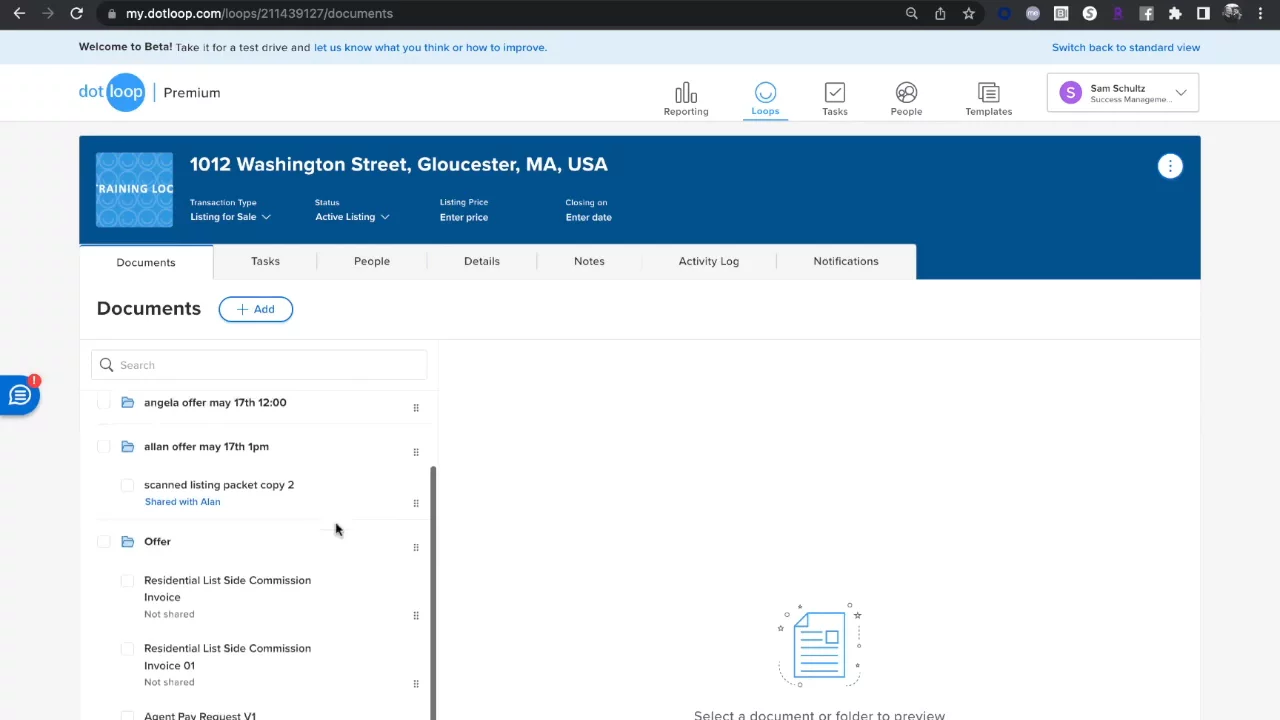
Task: Open the Tasks checkmark icon in top navigation
Action: [834, 94]
